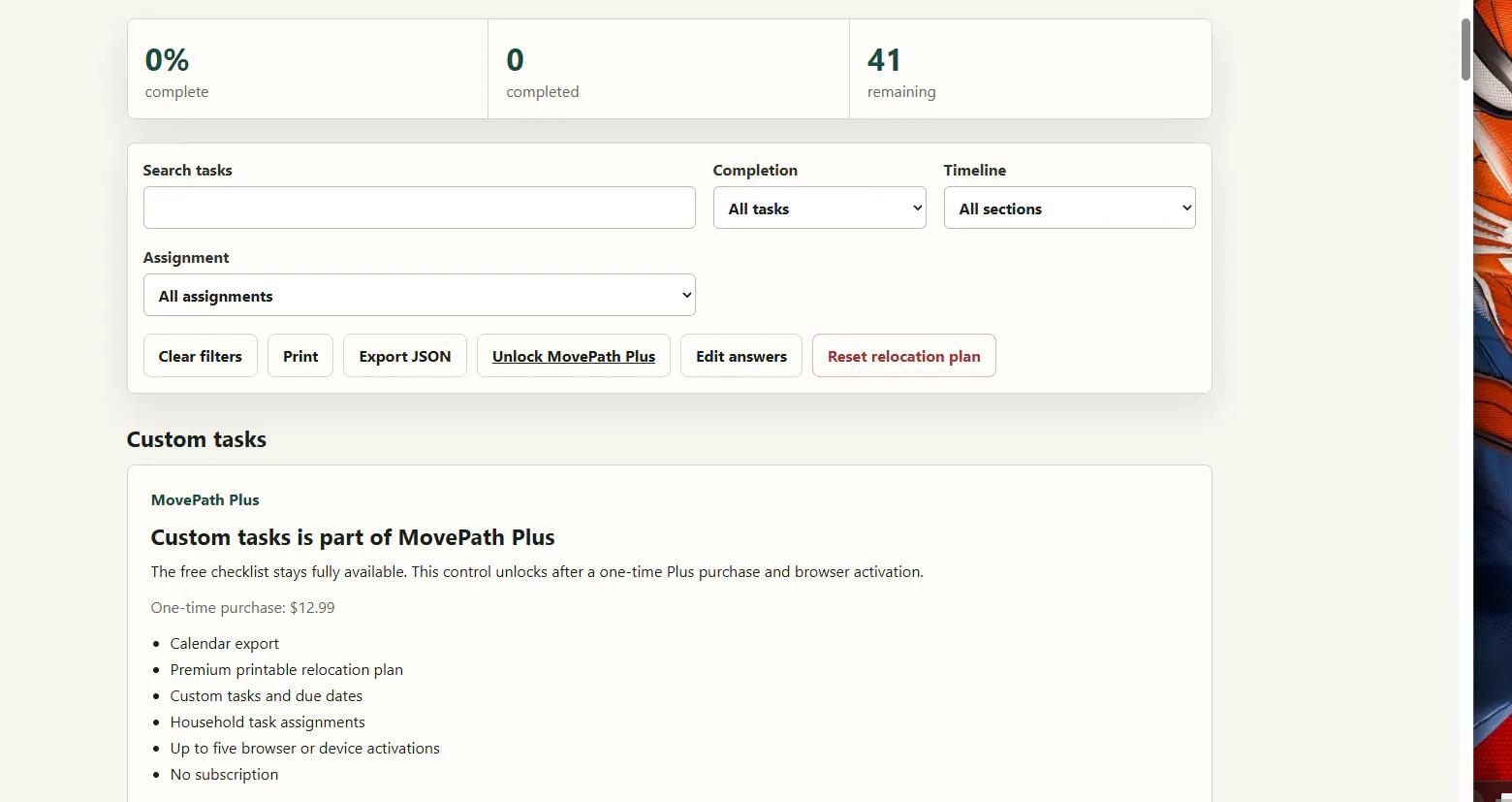Open the Unlock MovePath Plus link

click(574, 356)
